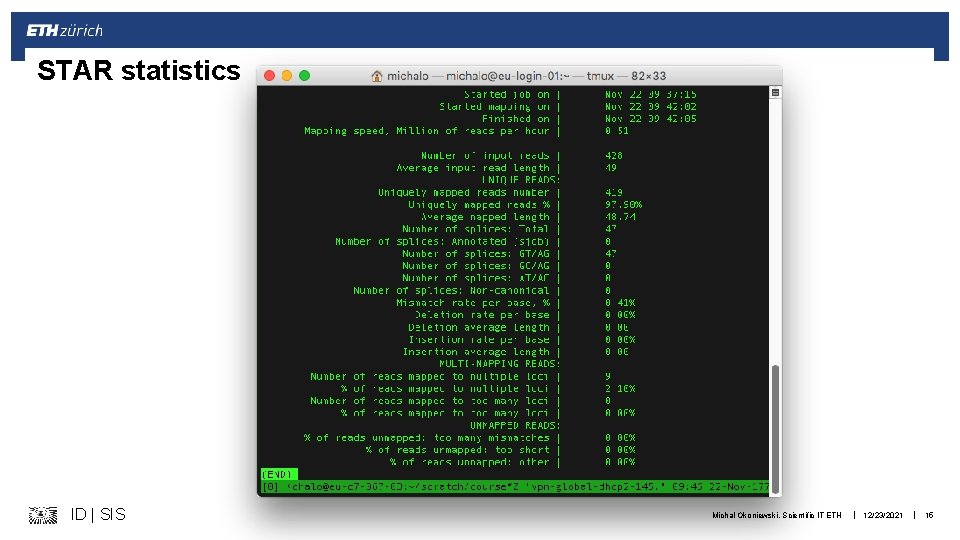960x540 pixels.
Task: Click the 'STAR statistics' slide title
Action: pyautogui.click(x=138, y=70)
